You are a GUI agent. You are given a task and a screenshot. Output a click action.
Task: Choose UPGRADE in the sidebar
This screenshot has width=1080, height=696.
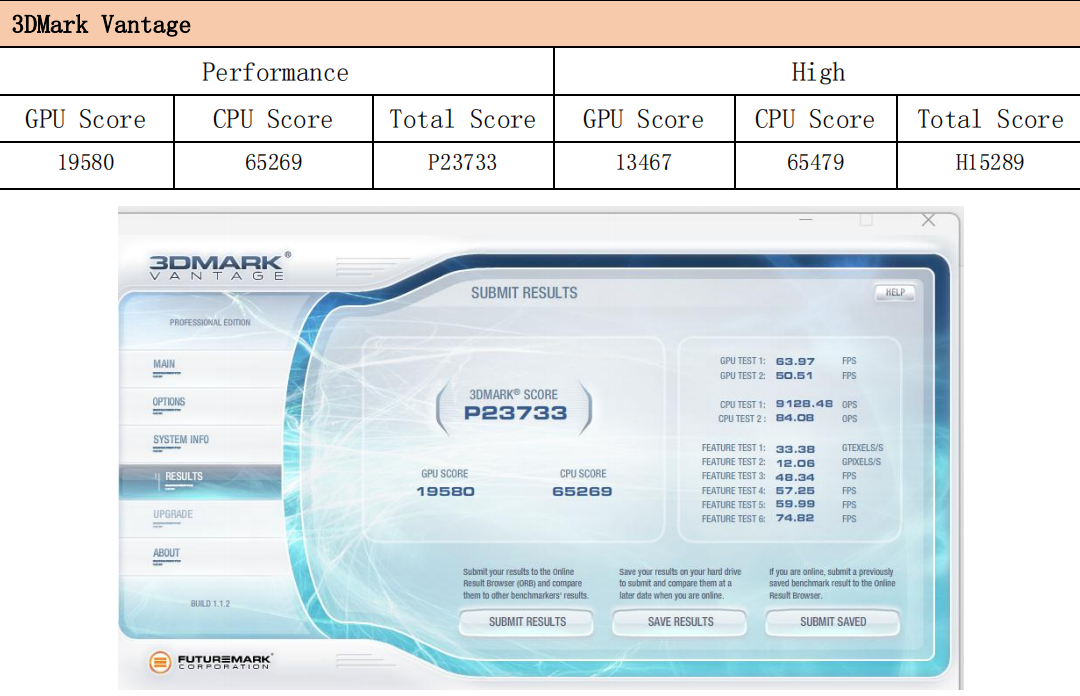coord(173,515)
